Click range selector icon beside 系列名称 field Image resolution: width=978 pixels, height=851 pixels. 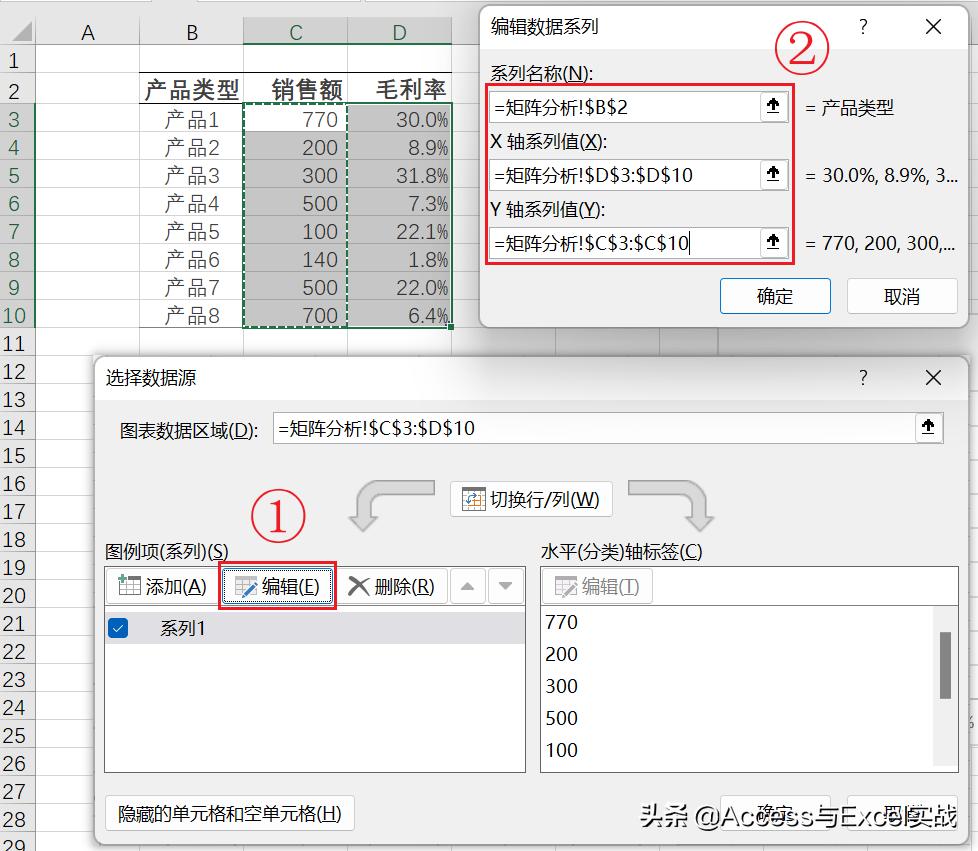[x=771, y=104]
